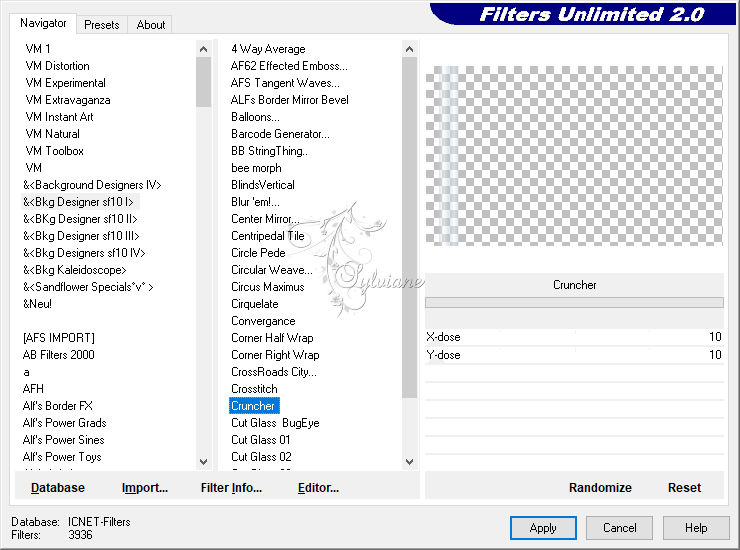Select &<Bkg Designer sf10 I> category
This screenshot has width=740, height=550.
point(78,202)
